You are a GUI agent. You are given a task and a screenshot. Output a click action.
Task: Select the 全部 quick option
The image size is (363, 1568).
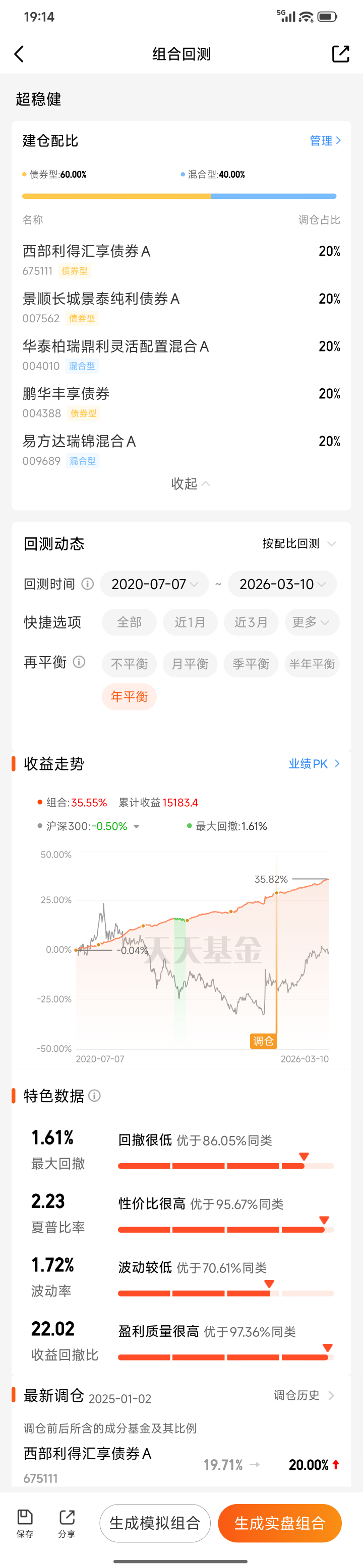pos(129,622)
